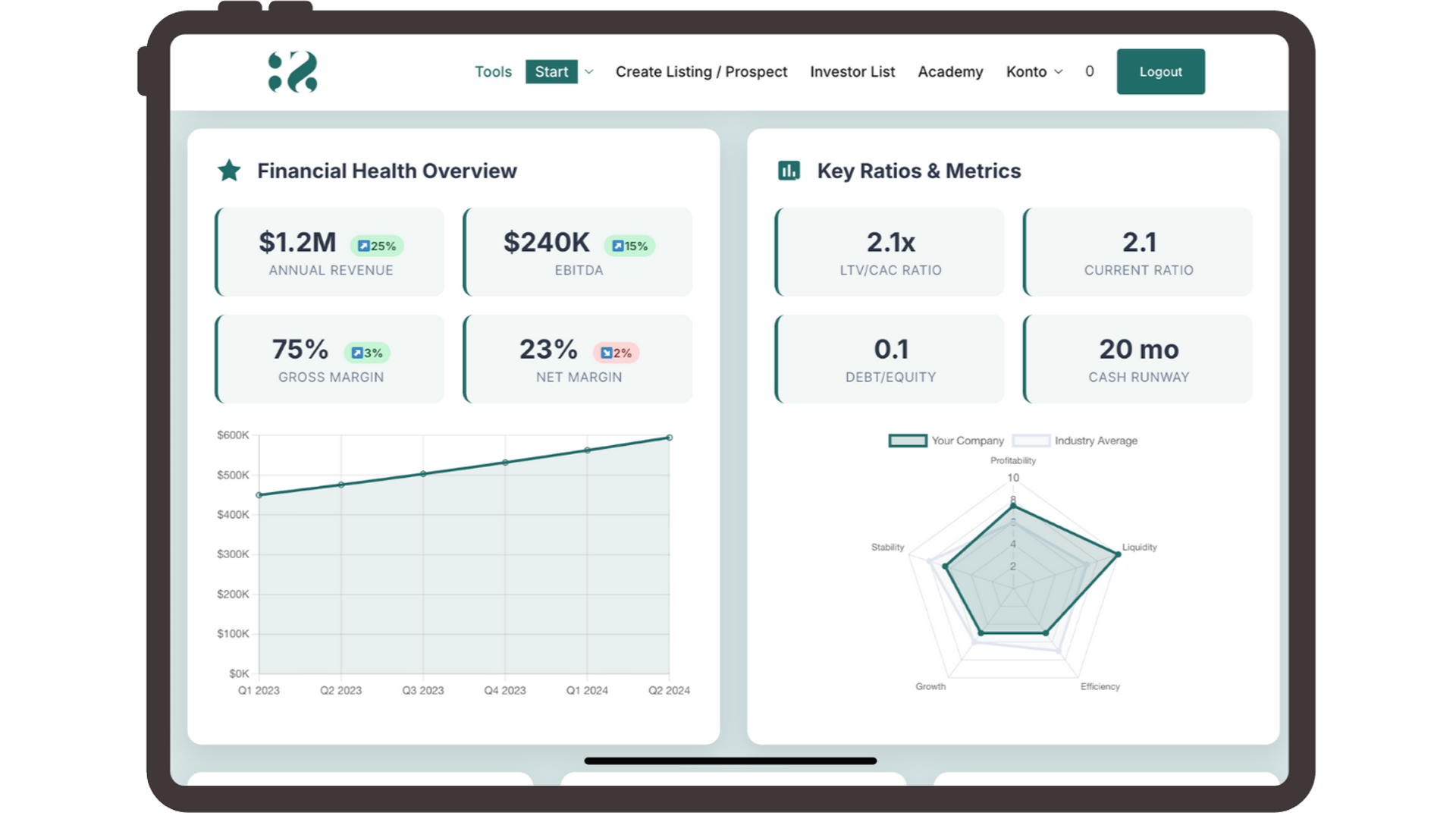Screen dimensions: 1456x819
Task: Go to Investor List page
Action: 852,71
